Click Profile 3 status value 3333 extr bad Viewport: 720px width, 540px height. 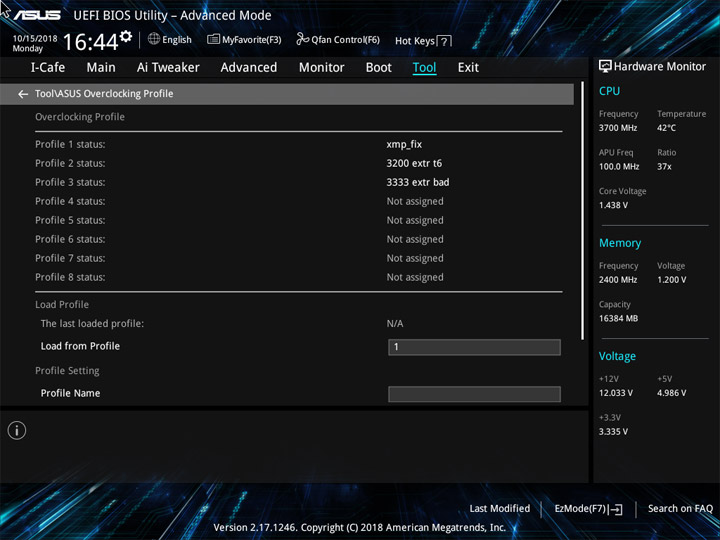418,182
